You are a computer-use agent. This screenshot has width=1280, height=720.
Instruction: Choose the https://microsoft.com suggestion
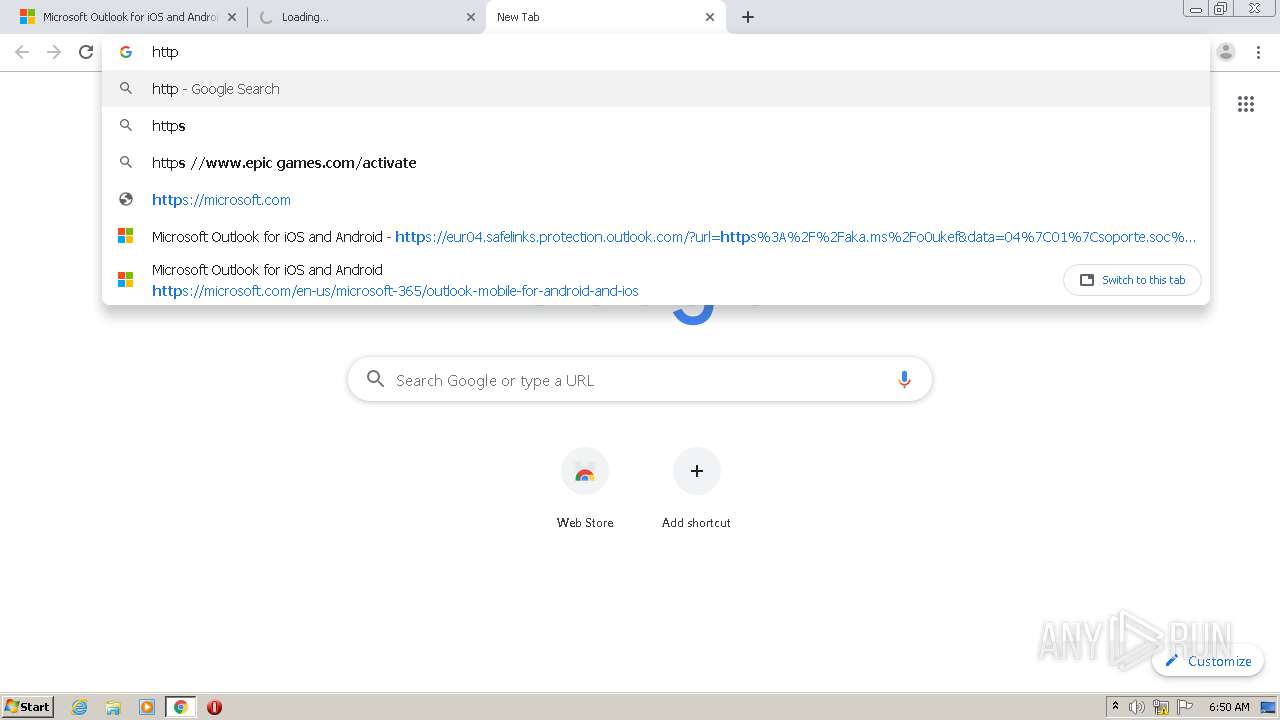[656, 200]
